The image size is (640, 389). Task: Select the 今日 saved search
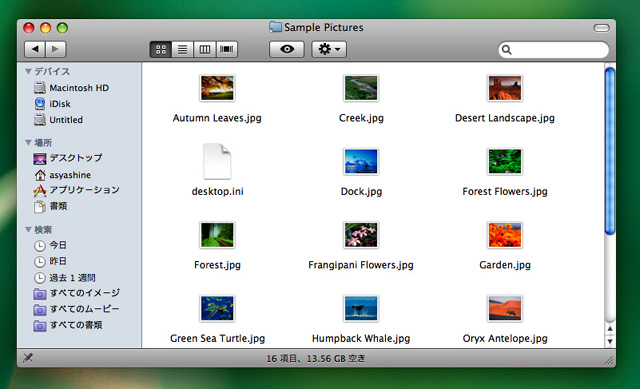(x=50, y=245)
